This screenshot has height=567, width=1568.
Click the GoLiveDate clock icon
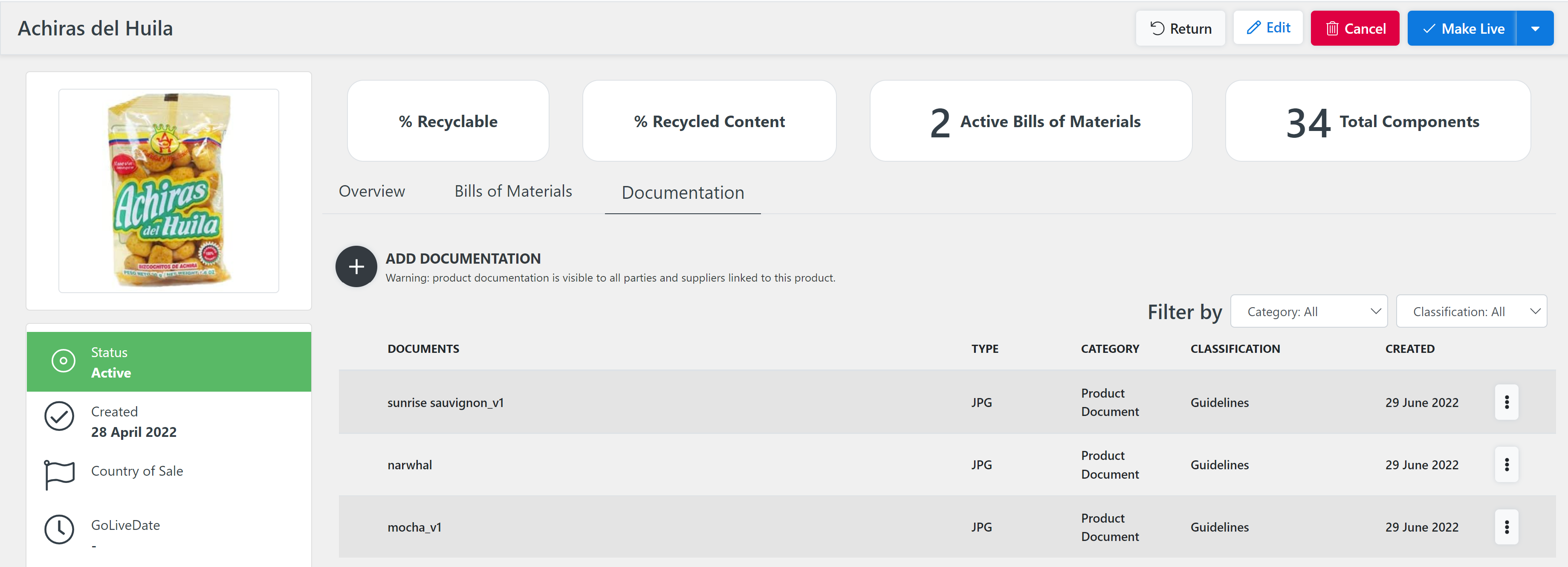tap(59, 529)
